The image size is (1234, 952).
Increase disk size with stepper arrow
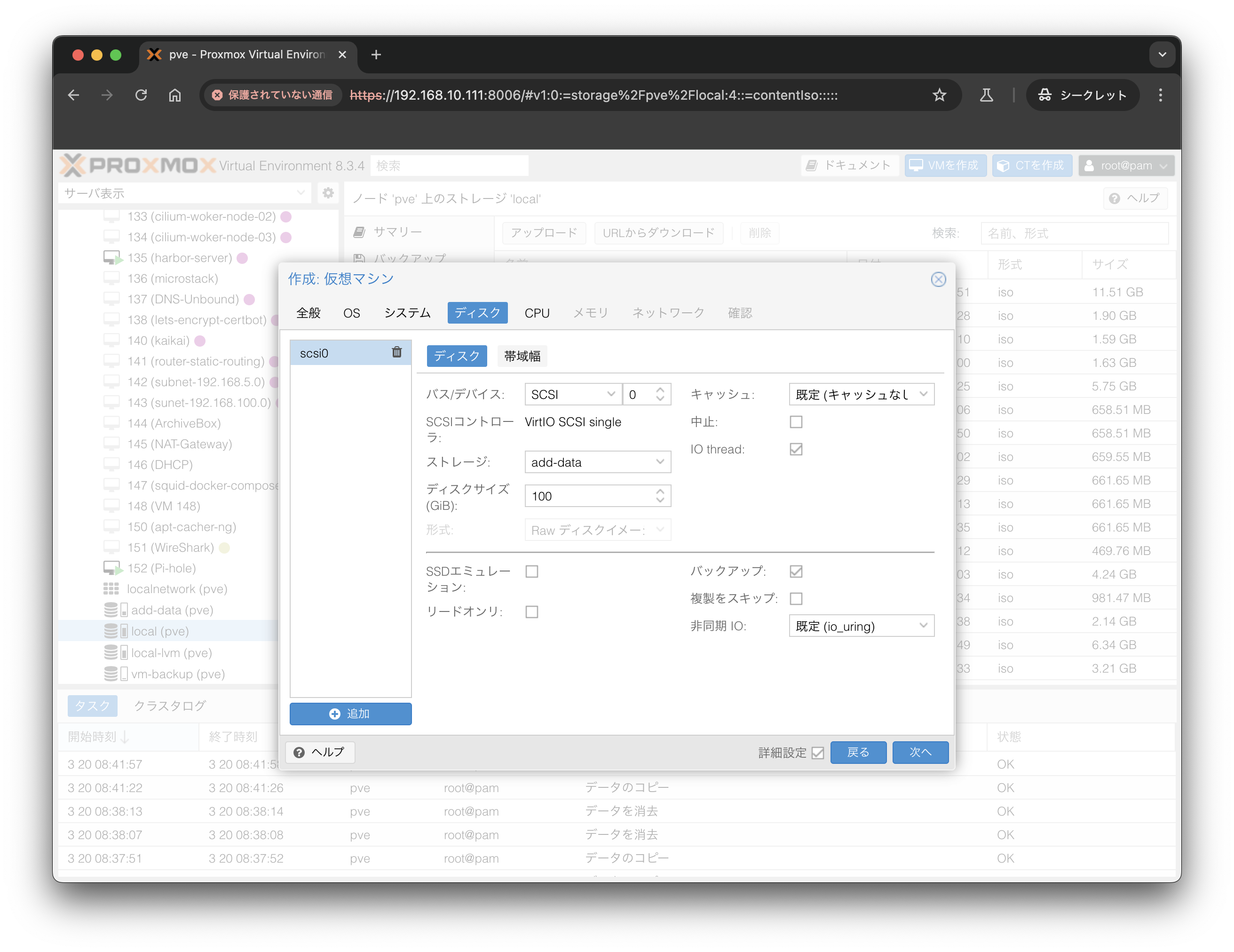pos(660,492)
